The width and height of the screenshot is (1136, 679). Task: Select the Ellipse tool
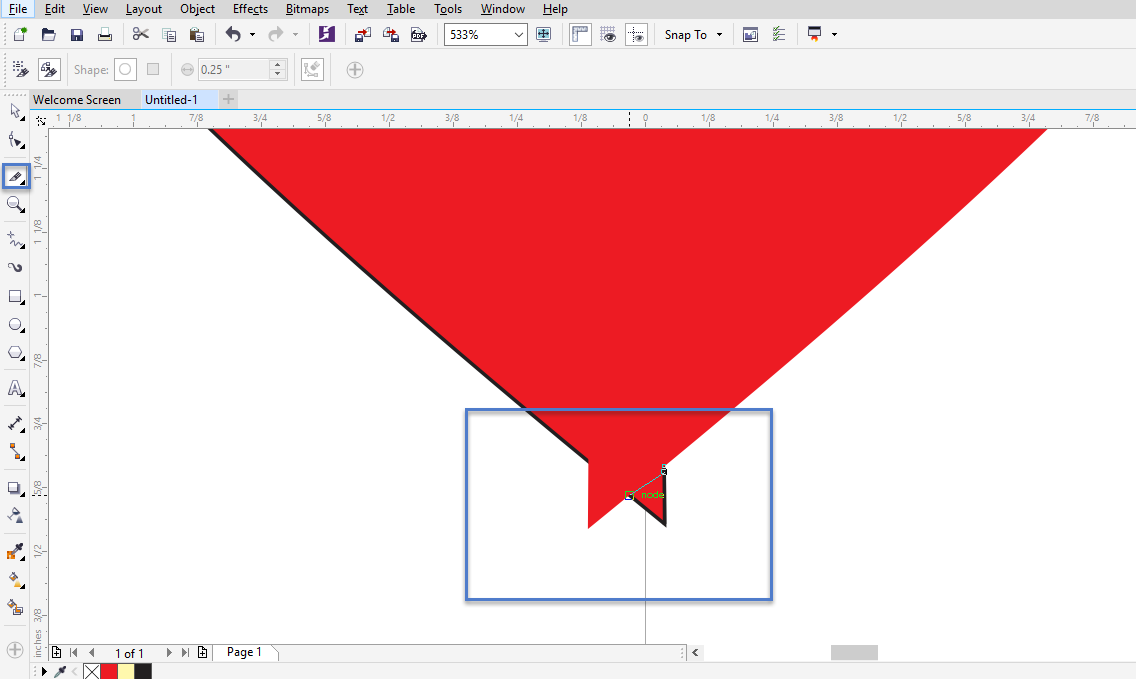coord(15,324)
